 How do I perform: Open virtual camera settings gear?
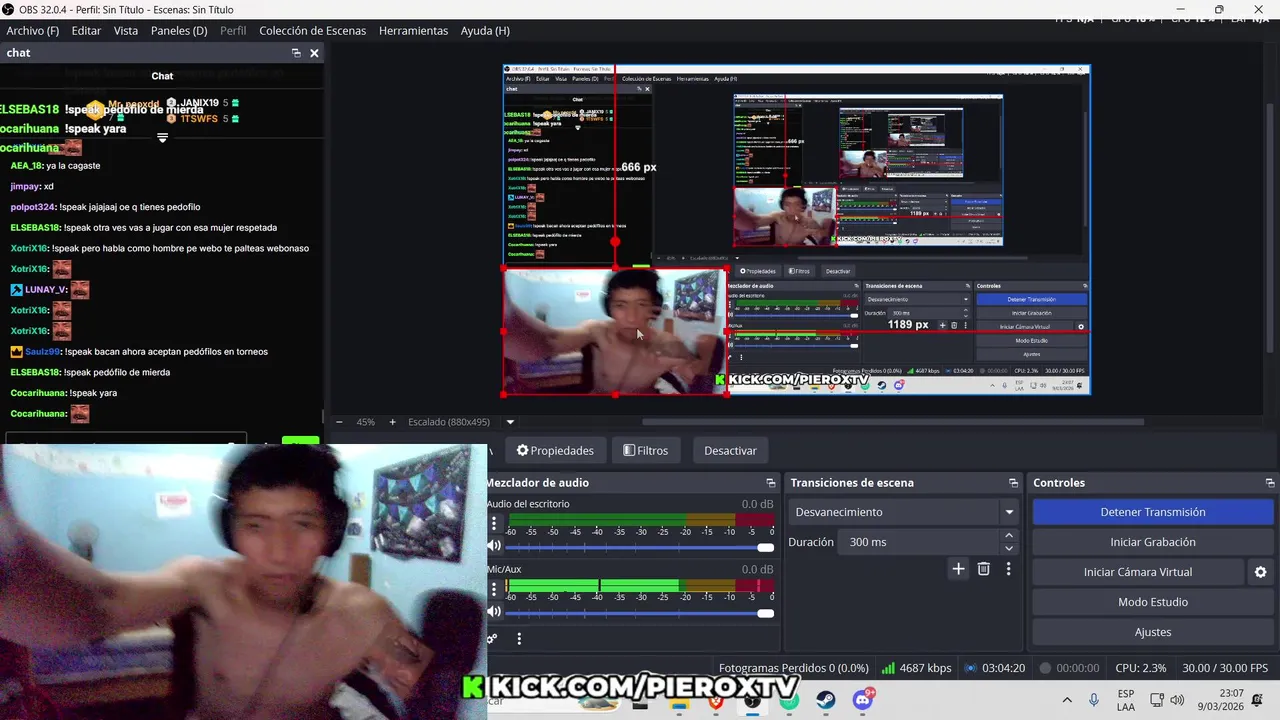tap(1260, 572)
